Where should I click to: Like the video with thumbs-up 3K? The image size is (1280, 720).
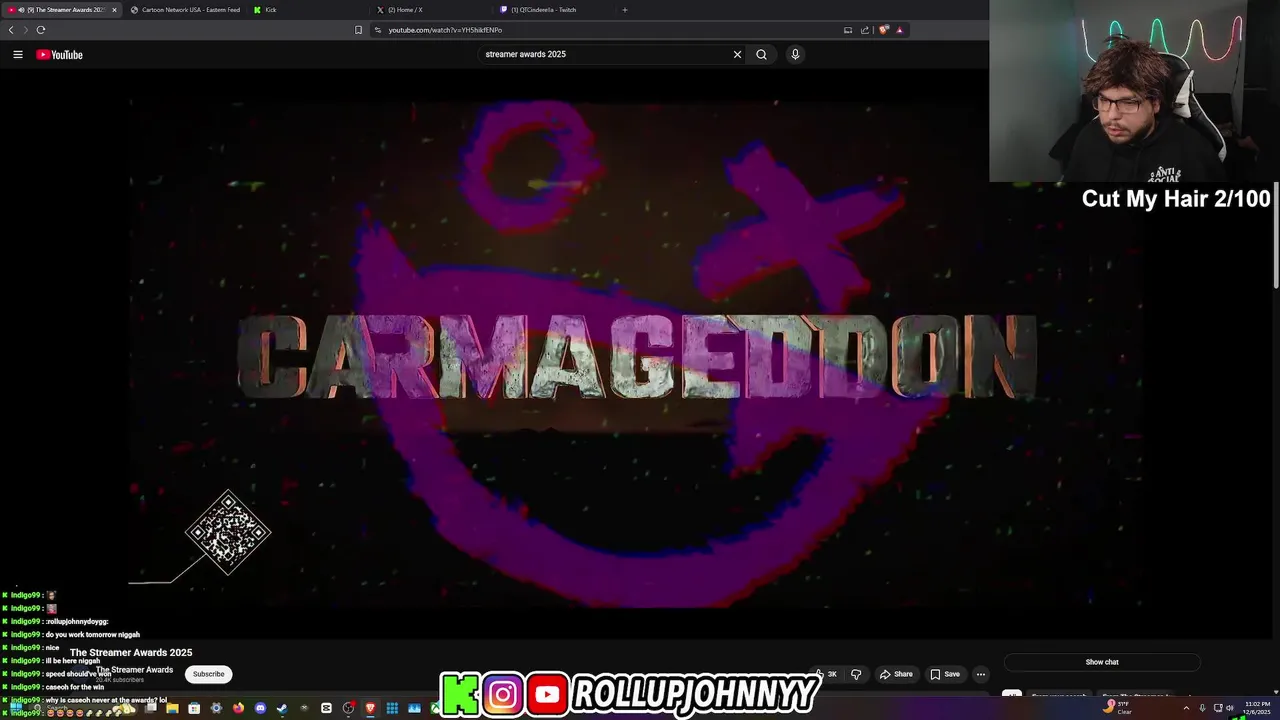(826, 674)
